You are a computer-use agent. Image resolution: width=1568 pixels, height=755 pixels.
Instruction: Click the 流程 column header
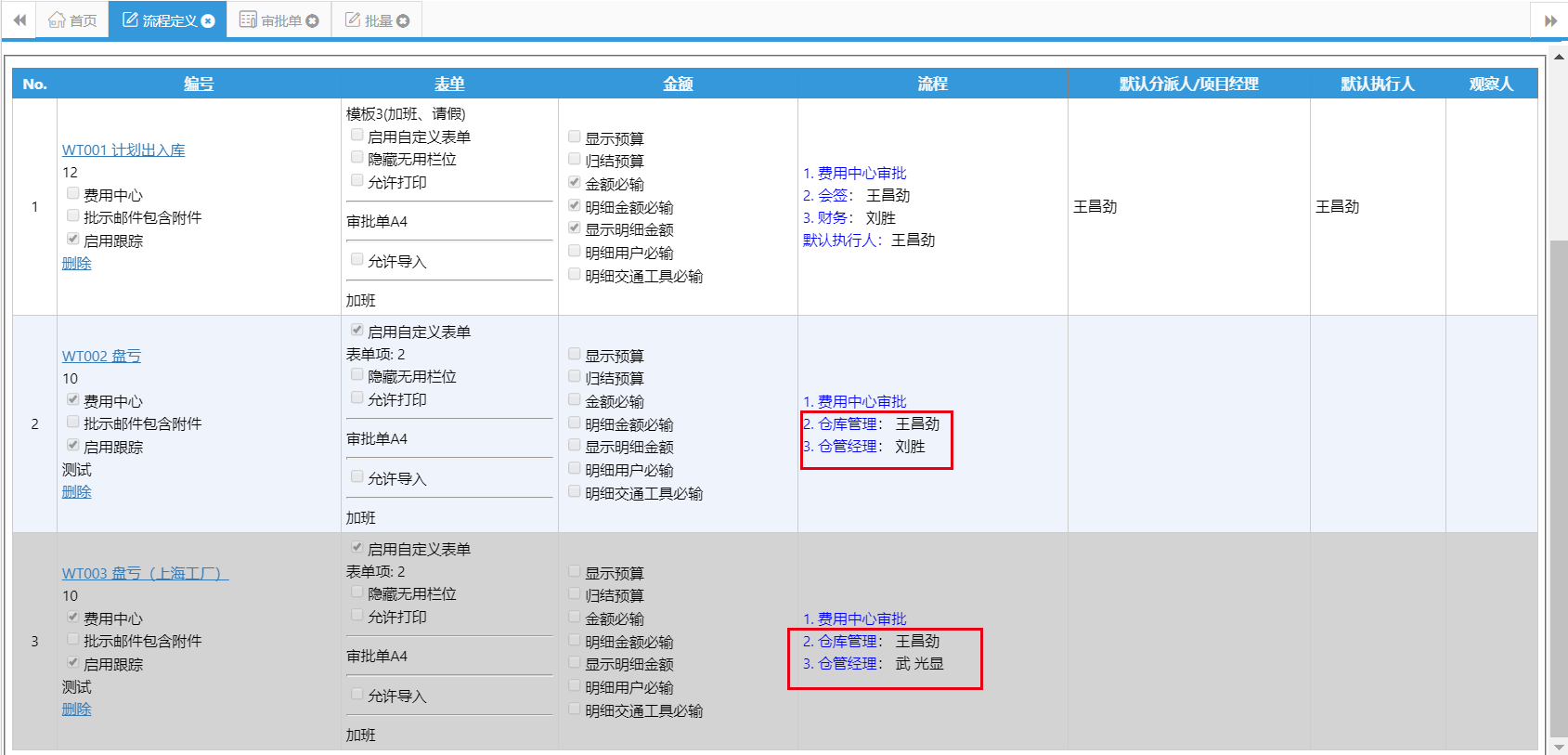pos(933,84)
